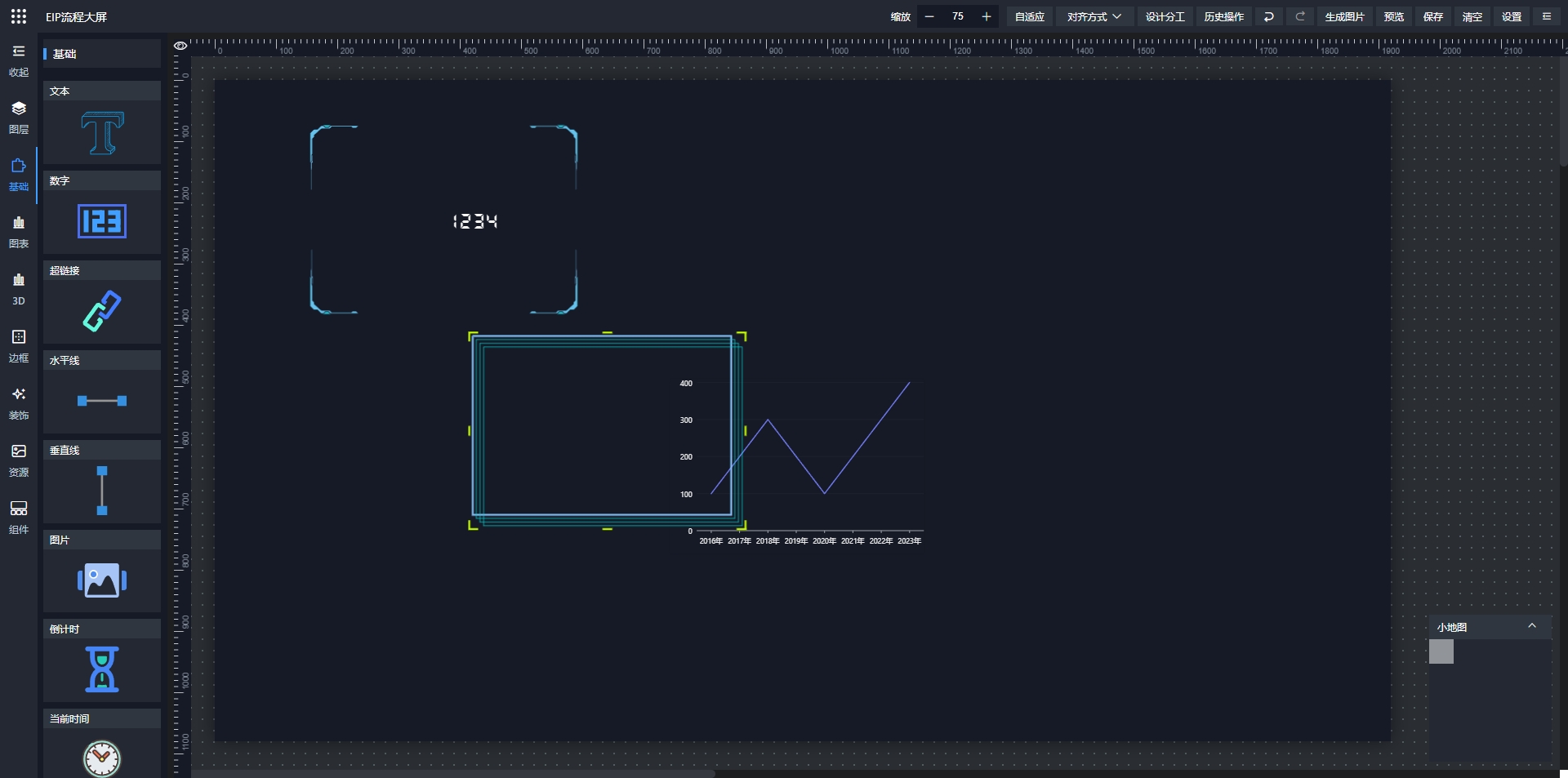The width and height of the screenshot is (1568, 778).
Task: Toggle the right panel menu icon
Action: 1546,16
